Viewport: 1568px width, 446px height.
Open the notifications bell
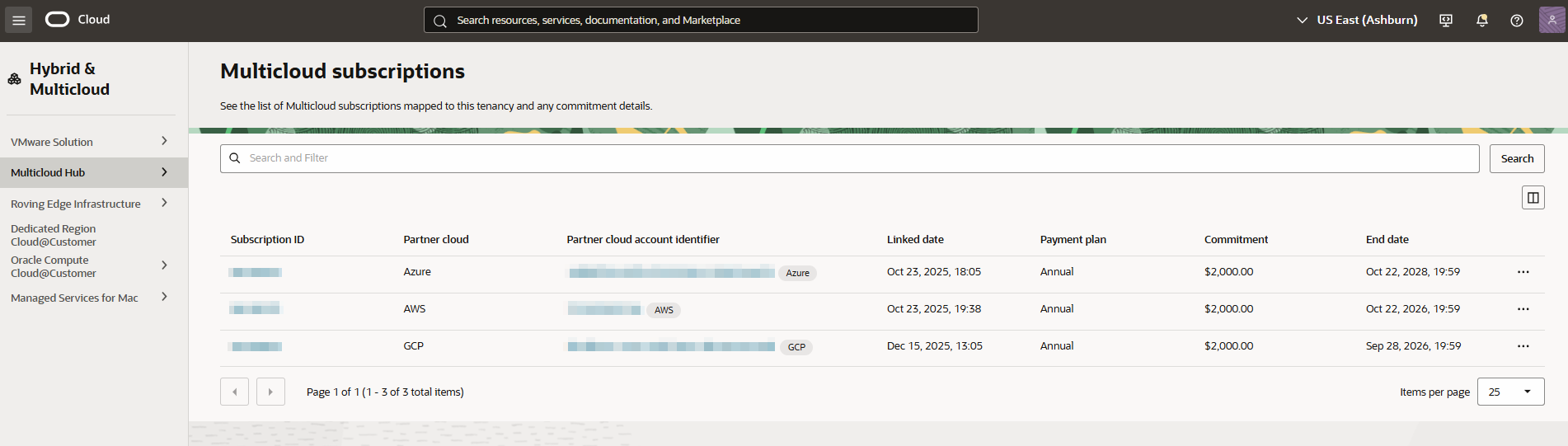[1481, 20]
